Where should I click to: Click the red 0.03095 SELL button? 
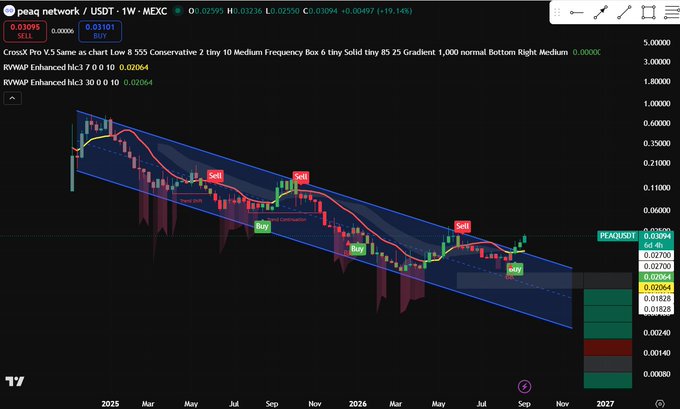click(25, 31)
